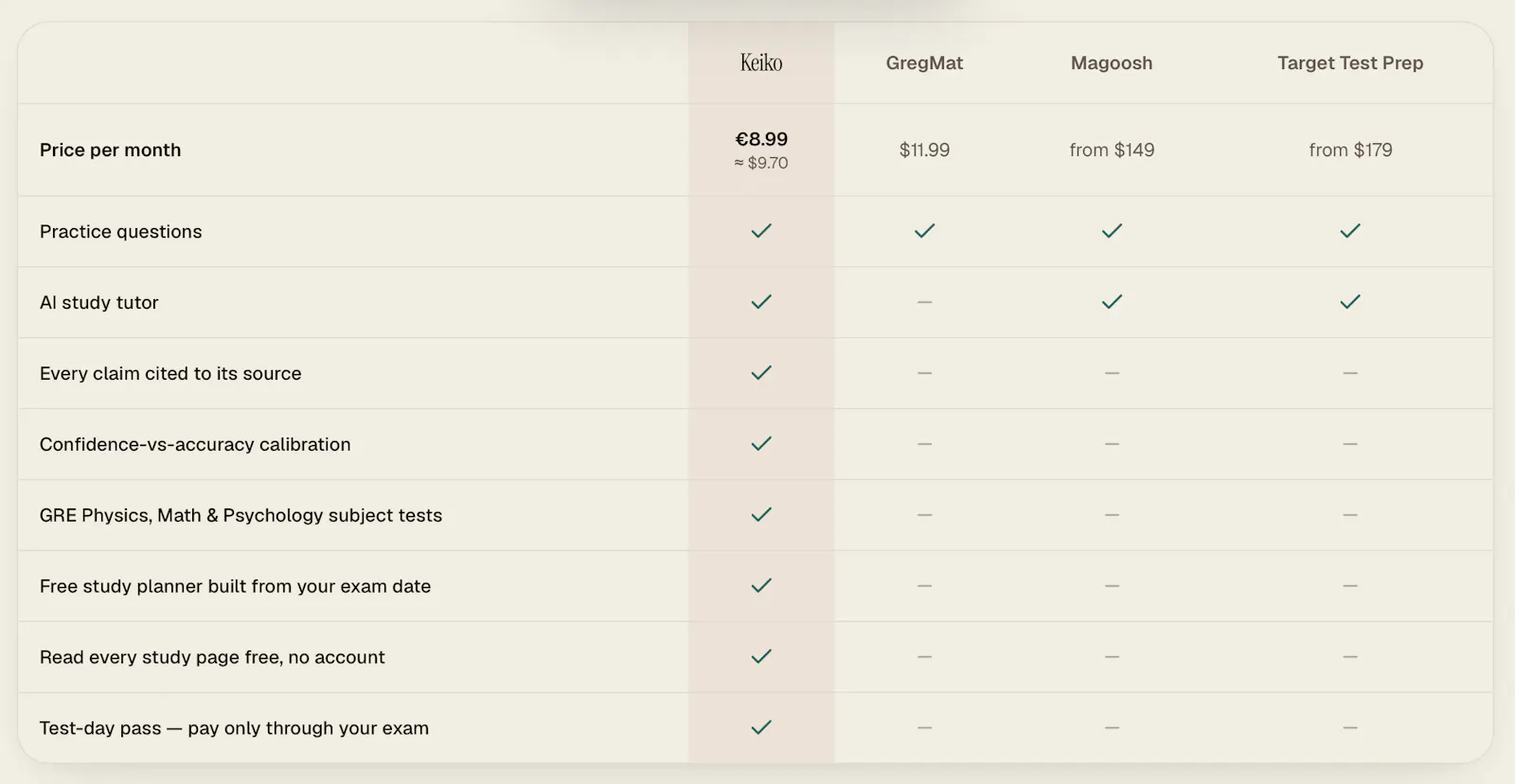This screenshot has height=784, width=1515.
Task: Click Magoosh's dash for Free study planner
Action: [x=1112, y=586]
